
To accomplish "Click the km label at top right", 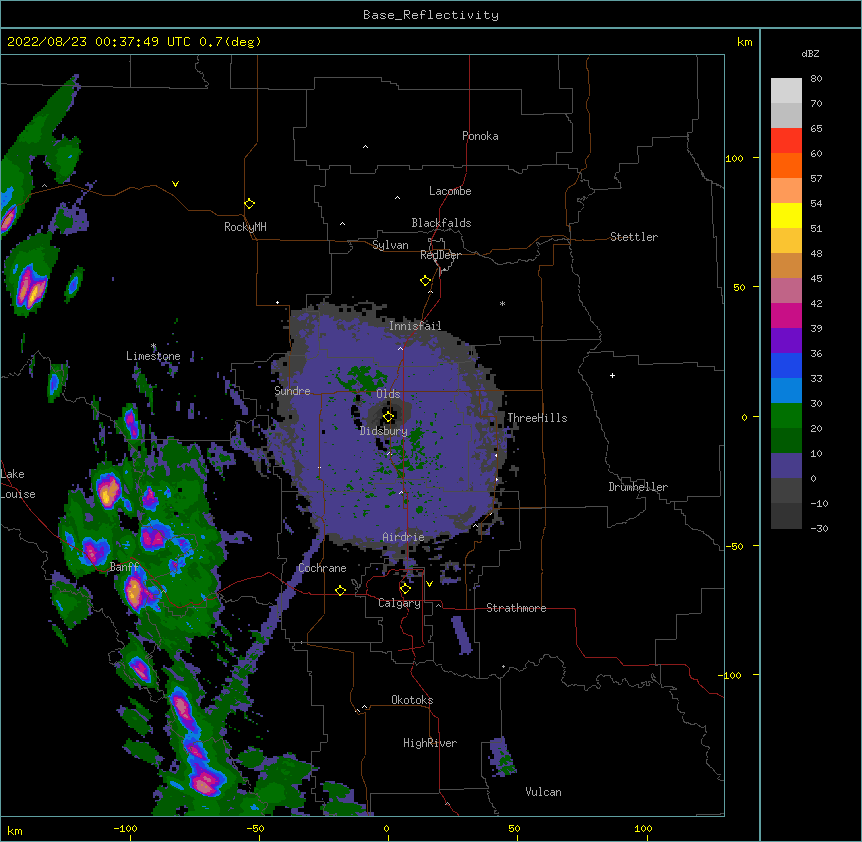I will tap(745, 42).
